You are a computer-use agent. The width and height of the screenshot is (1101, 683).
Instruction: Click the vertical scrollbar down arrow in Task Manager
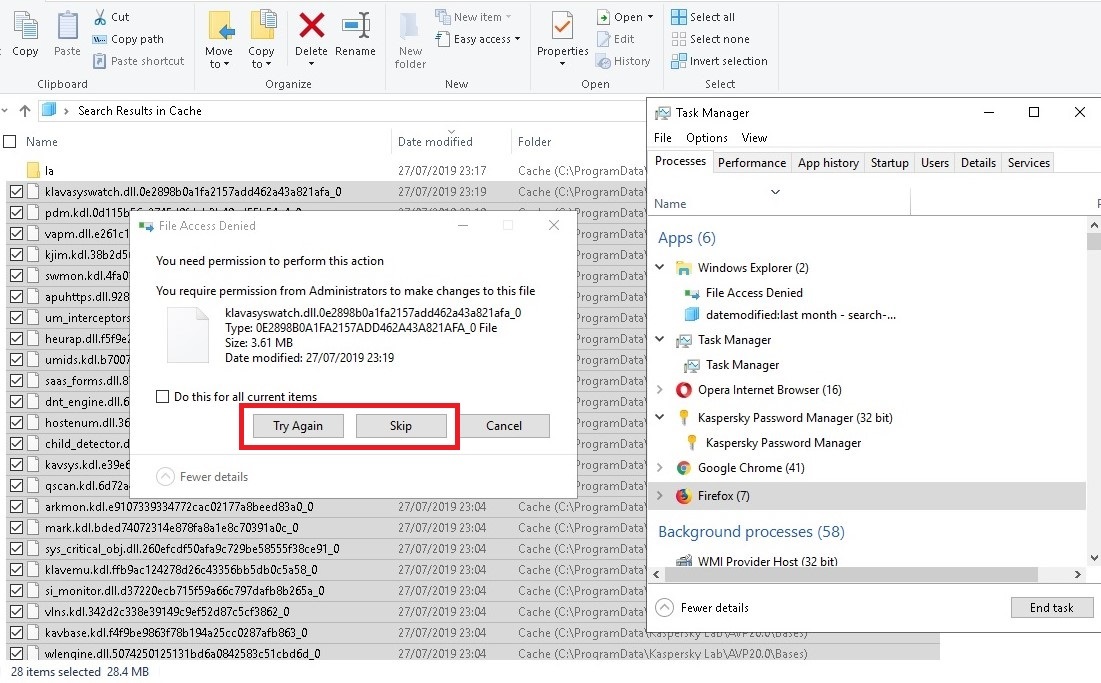click(x=1094, y=558)
